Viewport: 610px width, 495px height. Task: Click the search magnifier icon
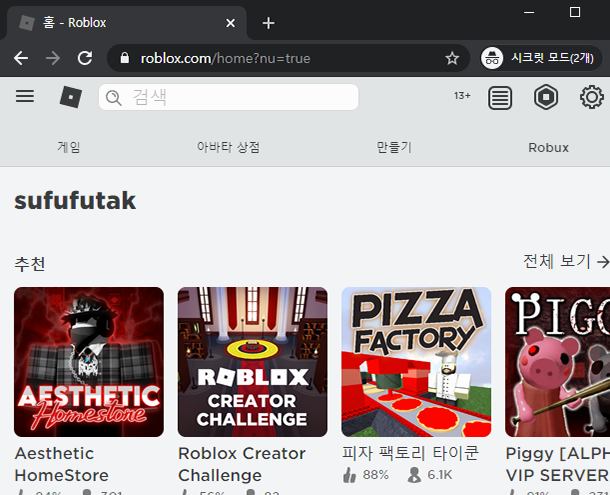[114, 98]
